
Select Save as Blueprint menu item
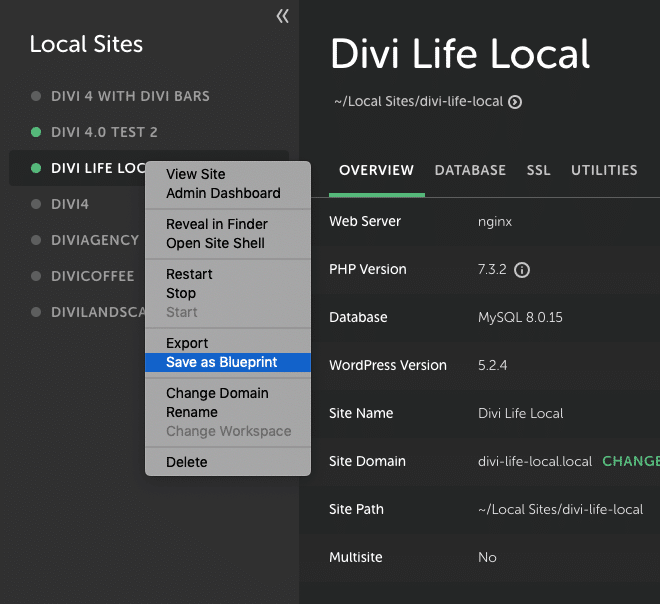pos(222,362)
